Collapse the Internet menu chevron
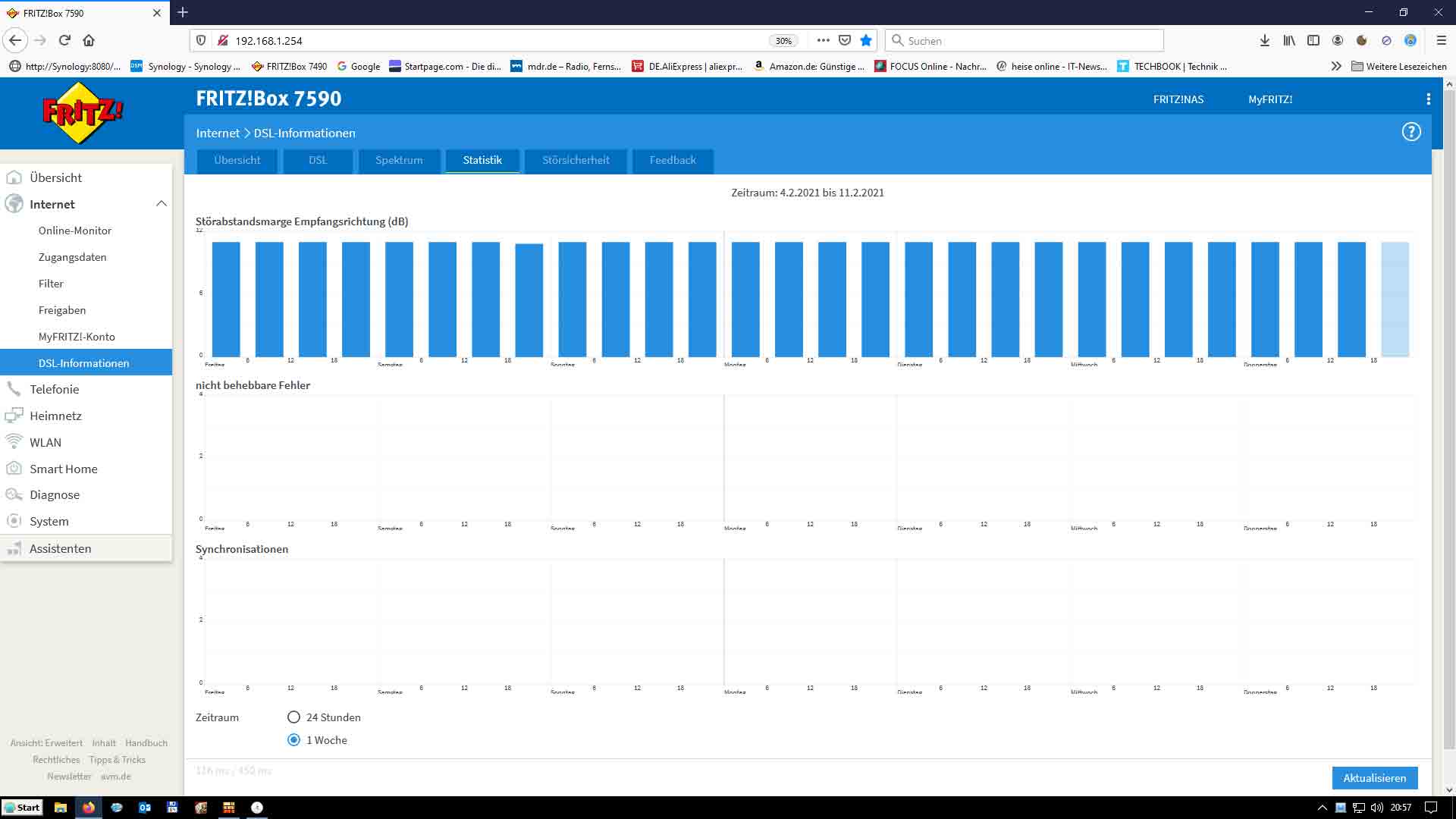This screenshot has height=819, width=1456. point(161,204)
